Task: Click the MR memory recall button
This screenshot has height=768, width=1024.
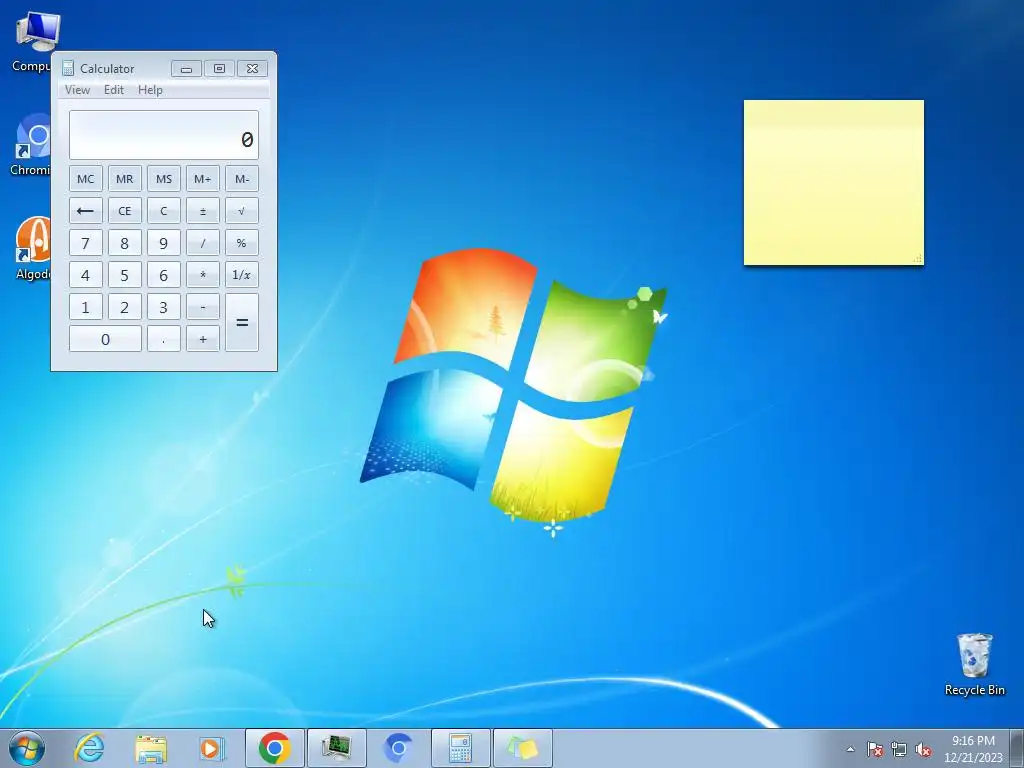Action: coord(125,179)
